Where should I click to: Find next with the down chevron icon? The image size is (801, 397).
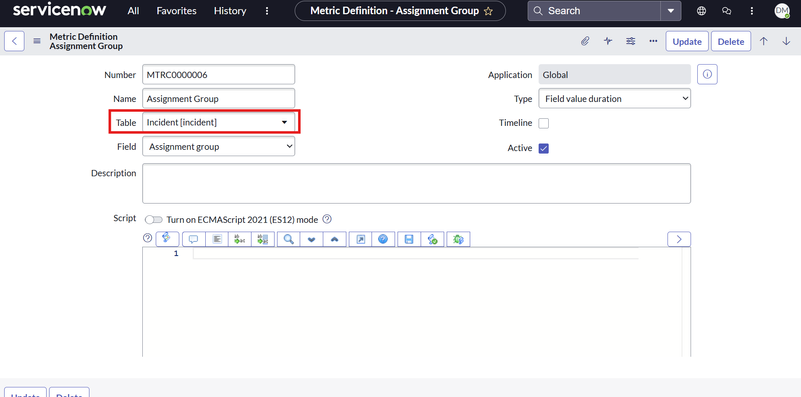point(312,239)
